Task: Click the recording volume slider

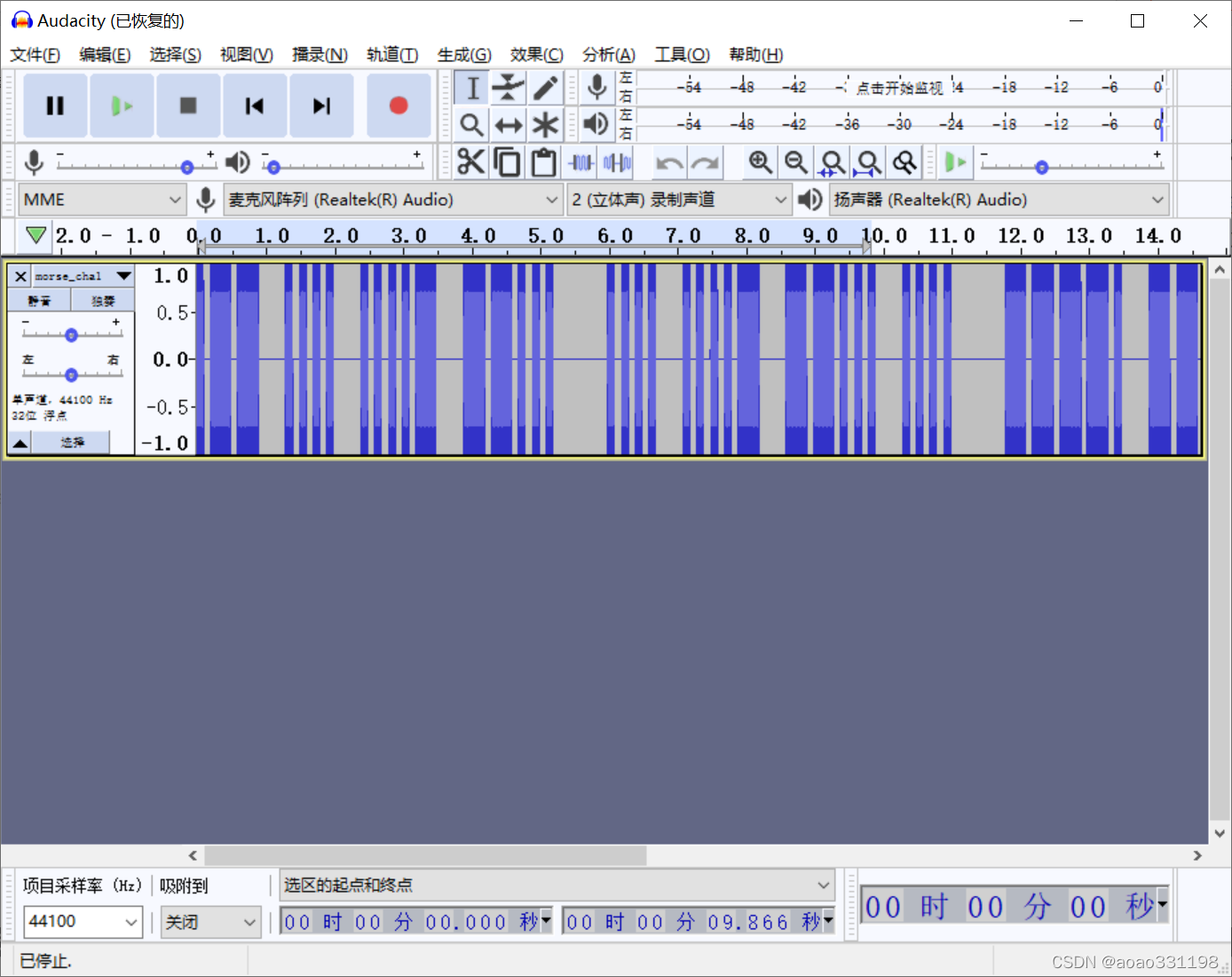Action: coord(135,165)
